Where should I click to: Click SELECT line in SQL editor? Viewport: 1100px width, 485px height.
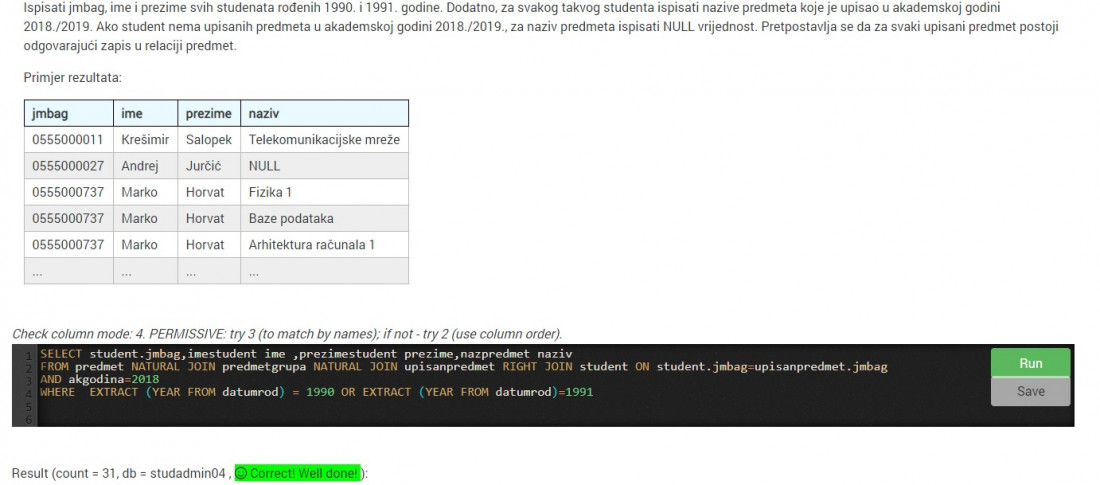(x=306, y=354)
